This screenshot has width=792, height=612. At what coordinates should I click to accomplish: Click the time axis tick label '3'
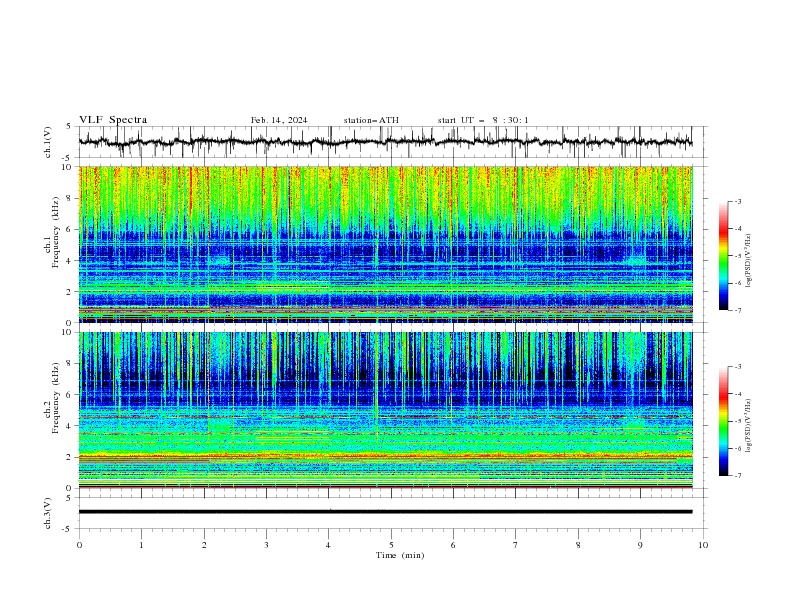266,545
